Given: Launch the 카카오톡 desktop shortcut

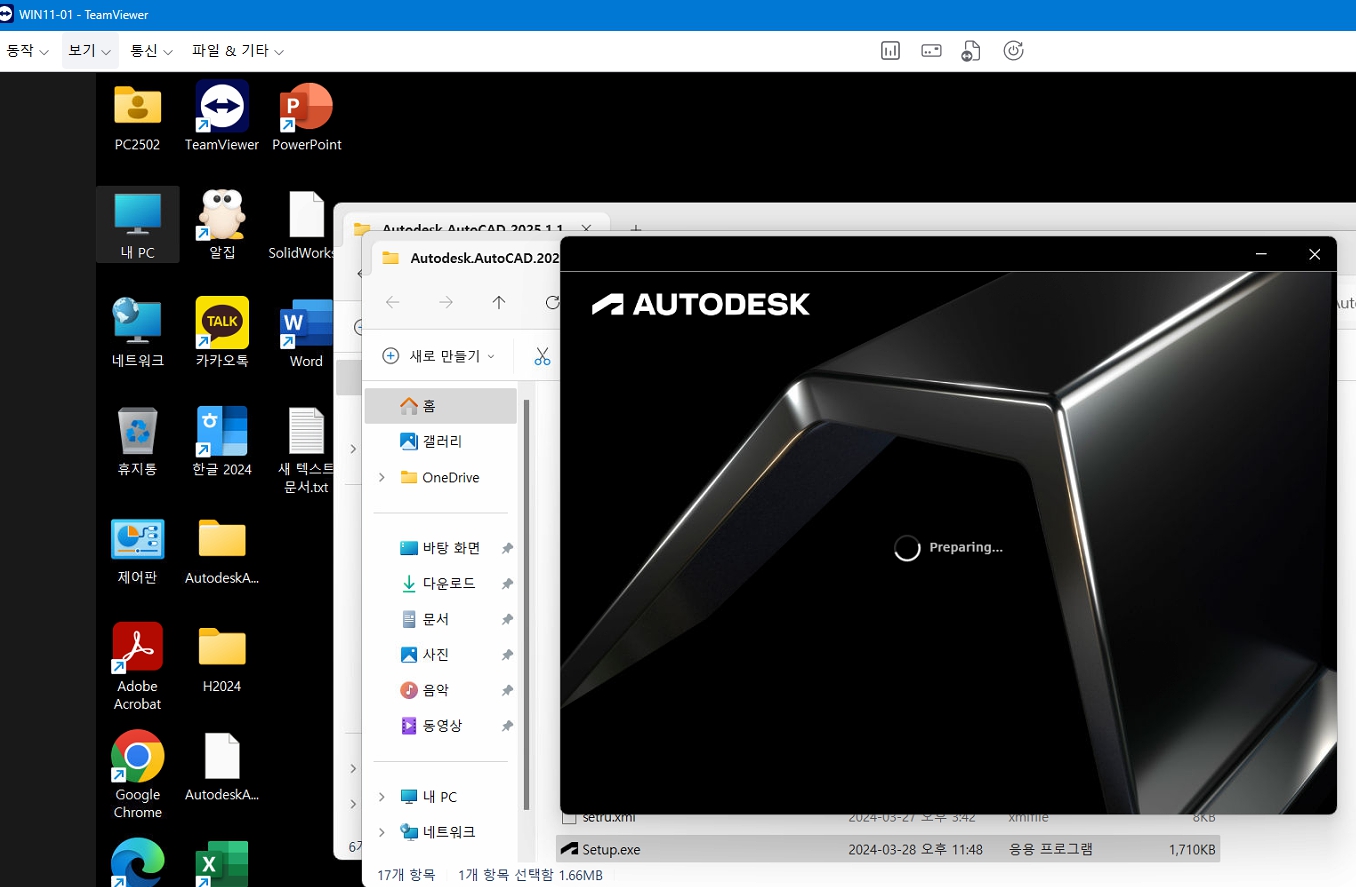Looking at the screenshot, I should (221, 332).
